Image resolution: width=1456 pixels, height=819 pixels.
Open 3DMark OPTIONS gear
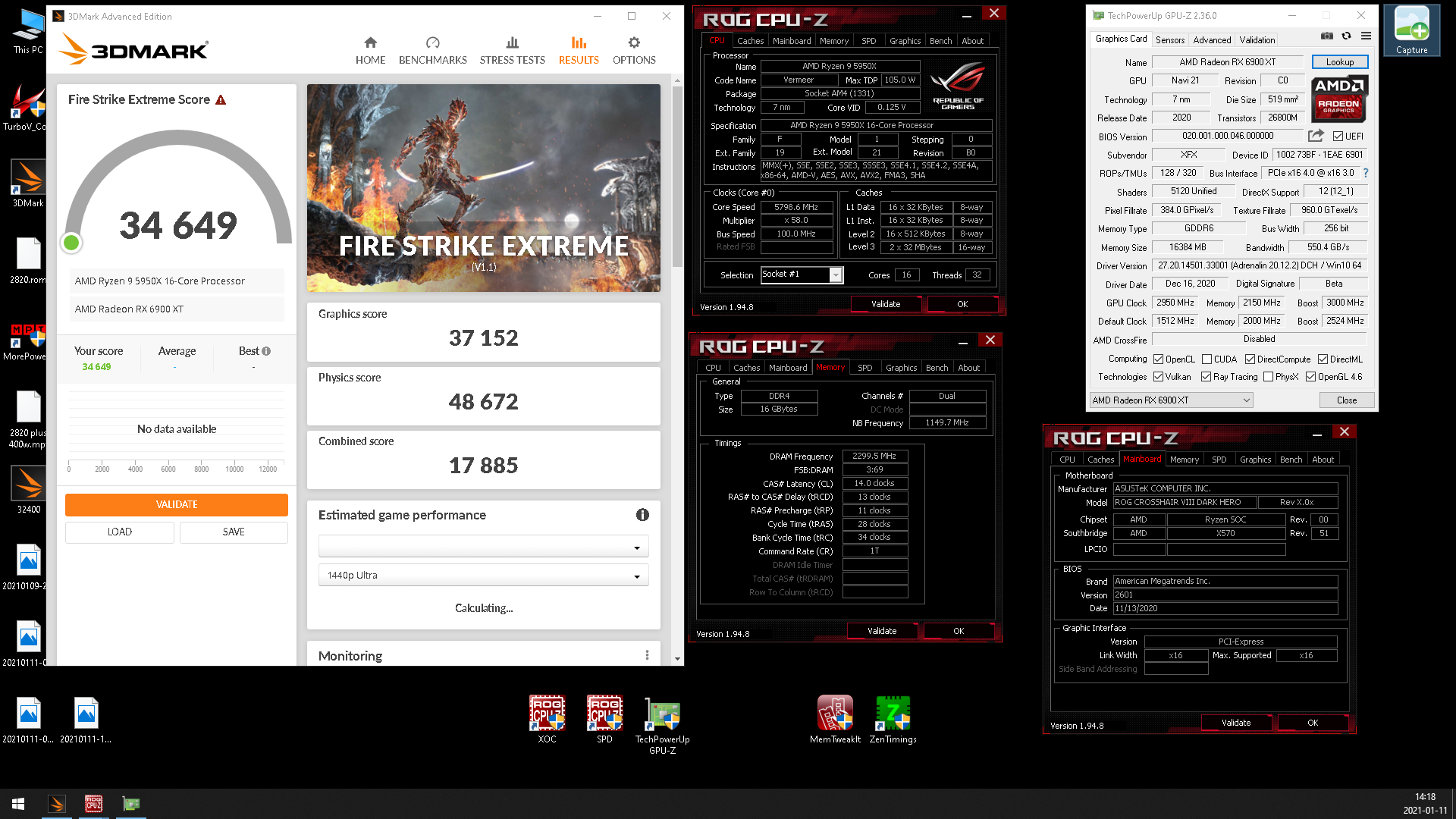[634, 50]
